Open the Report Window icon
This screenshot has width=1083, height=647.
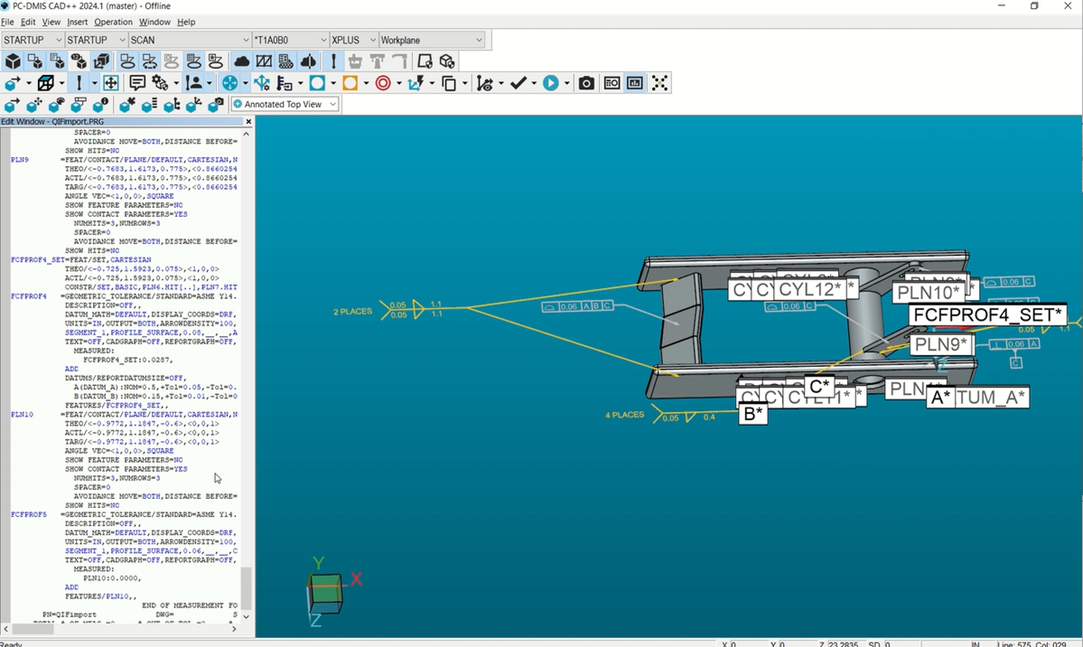coord(612,82)
